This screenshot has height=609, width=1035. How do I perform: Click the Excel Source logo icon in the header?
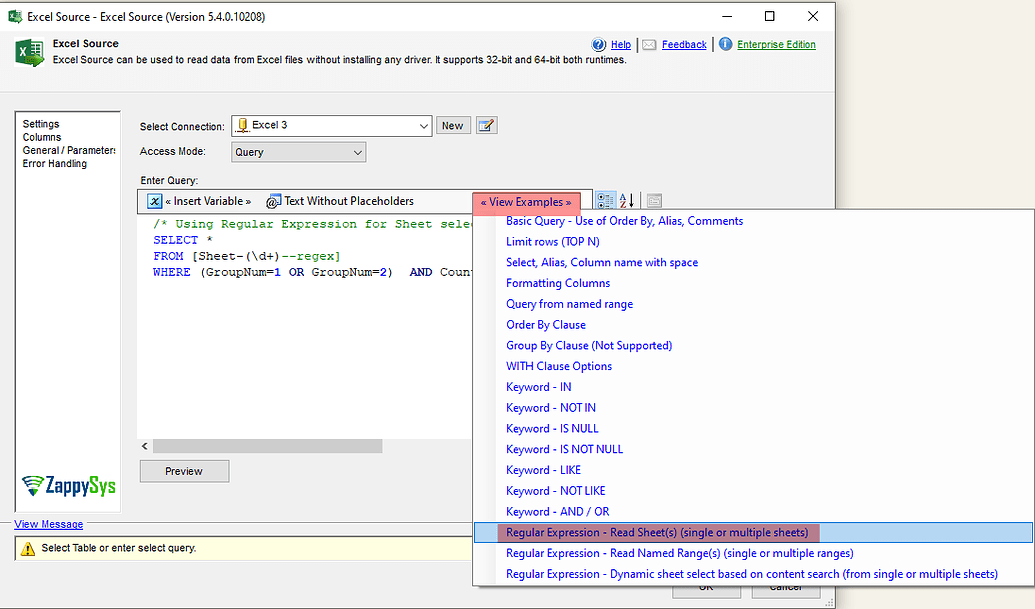click(x=30, y=52)
